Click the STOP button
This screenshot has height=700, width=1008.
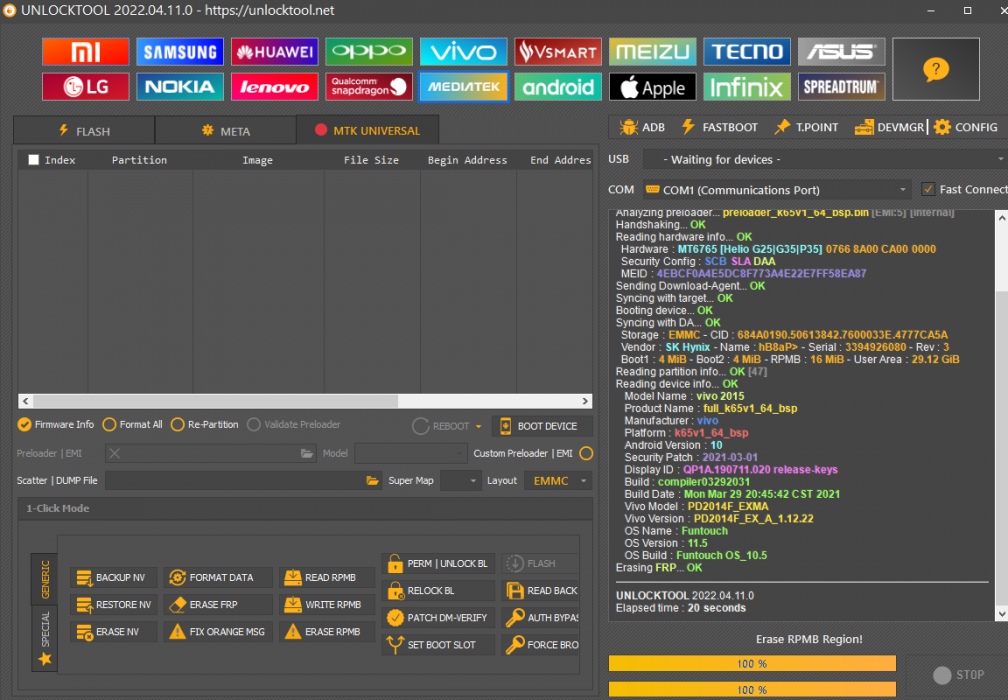point(958,675)
